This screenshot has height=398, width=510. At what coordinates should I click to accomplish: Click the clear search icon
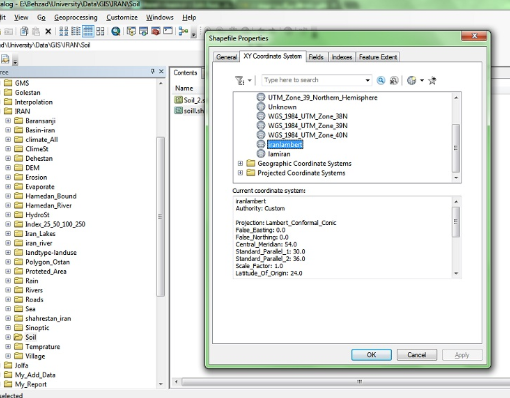(x=394, y=80)
